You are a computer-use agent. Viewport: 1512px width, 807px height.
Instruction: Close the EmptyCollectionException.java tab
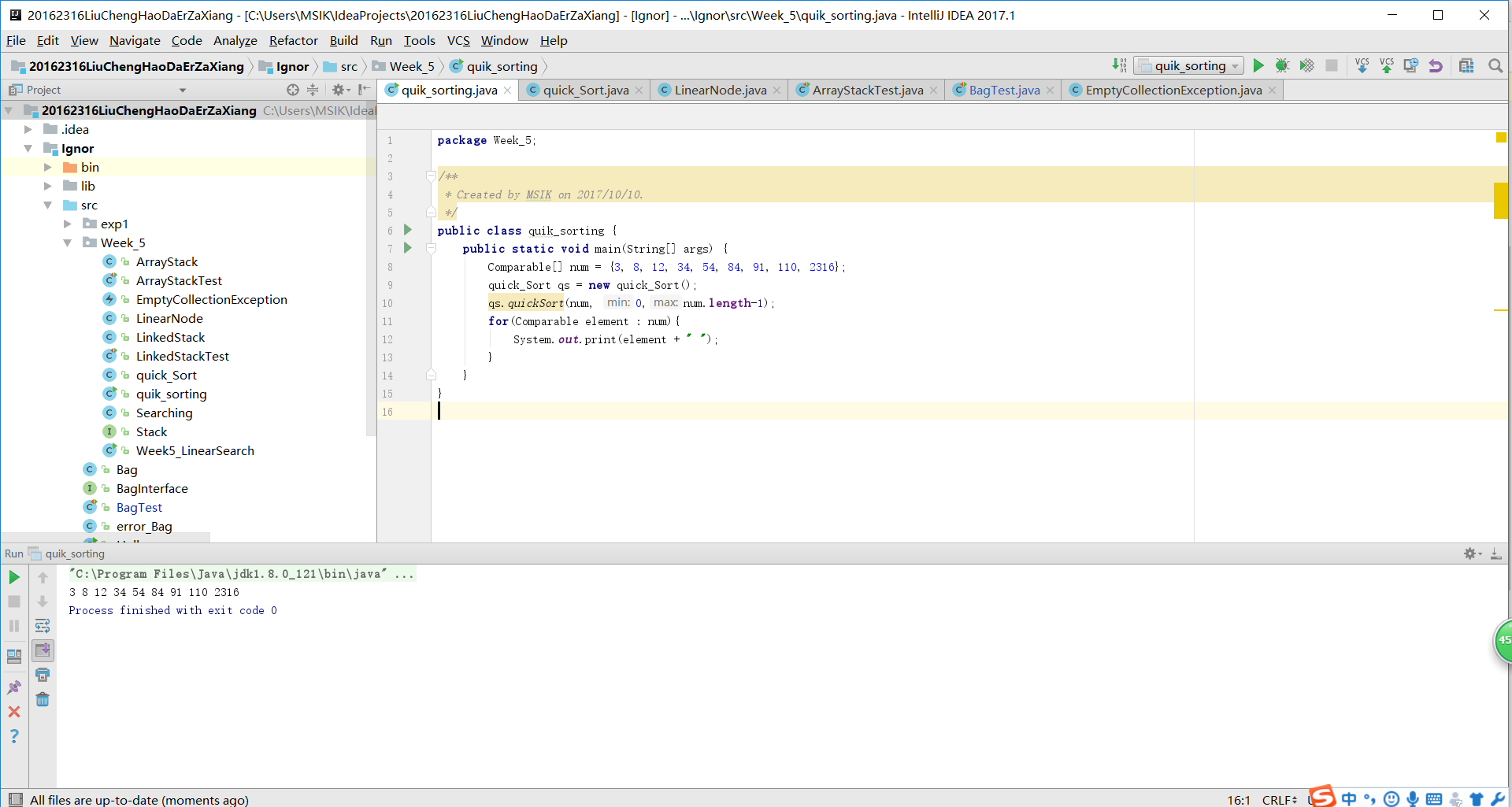coord(1272,91)
